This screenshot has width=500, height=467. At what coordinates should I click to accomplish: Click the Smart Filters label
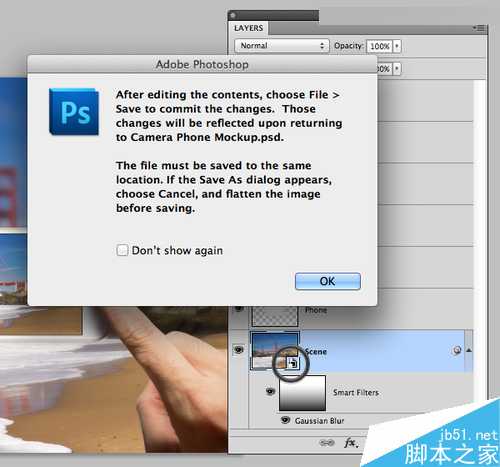356,393
